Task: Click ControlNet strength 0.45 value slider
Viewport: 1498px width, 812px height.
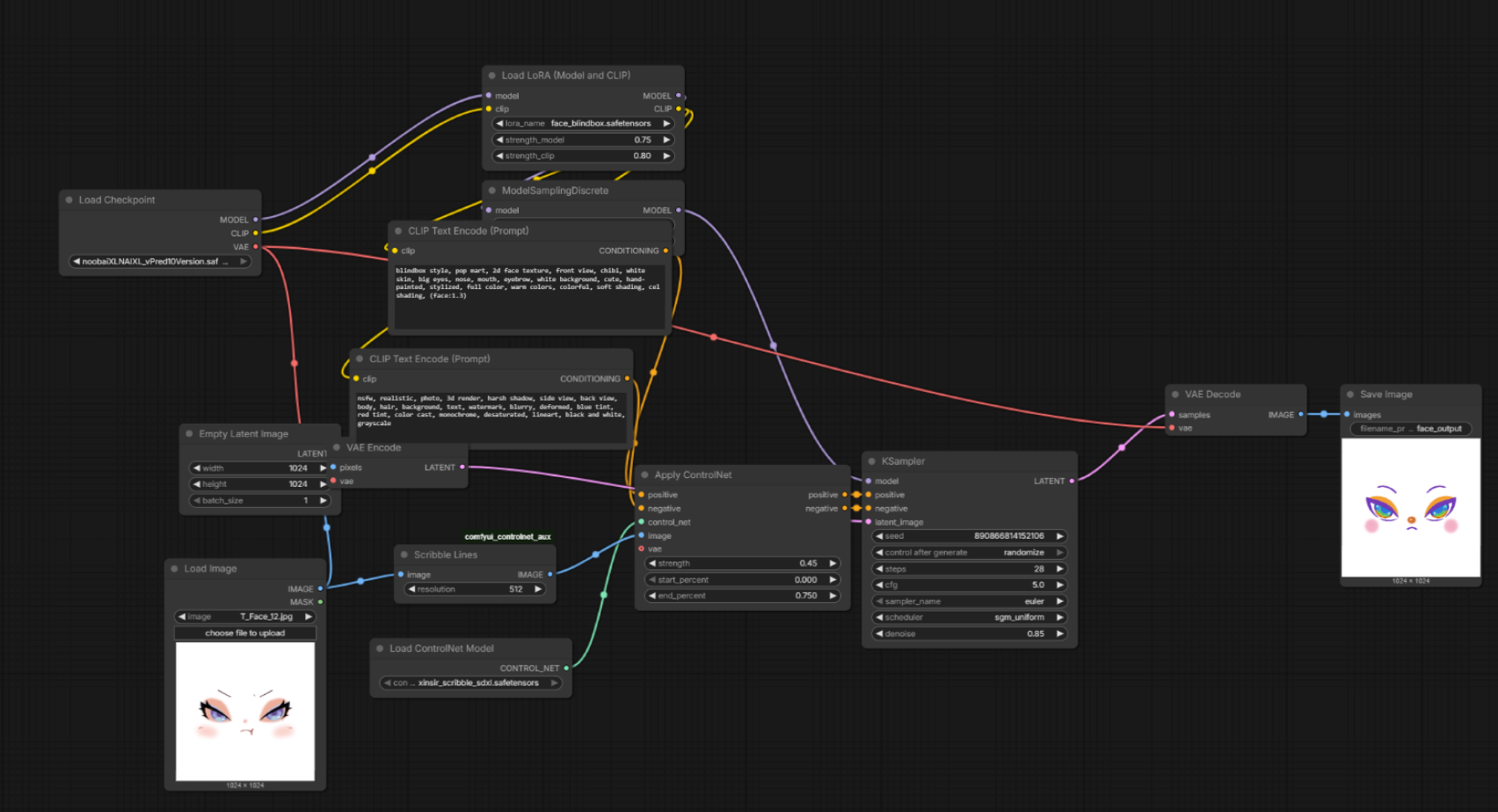Action: point(742,563)
